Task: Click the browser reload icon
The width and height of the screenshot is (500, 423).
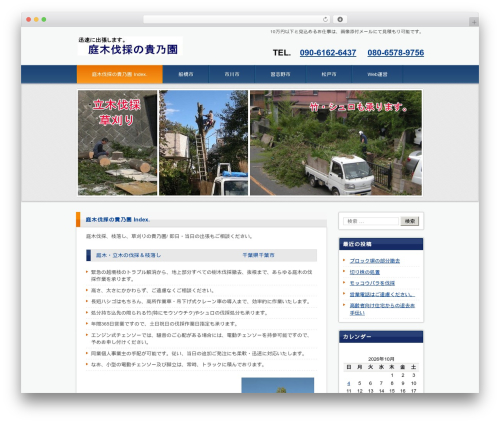Action: 325,19
